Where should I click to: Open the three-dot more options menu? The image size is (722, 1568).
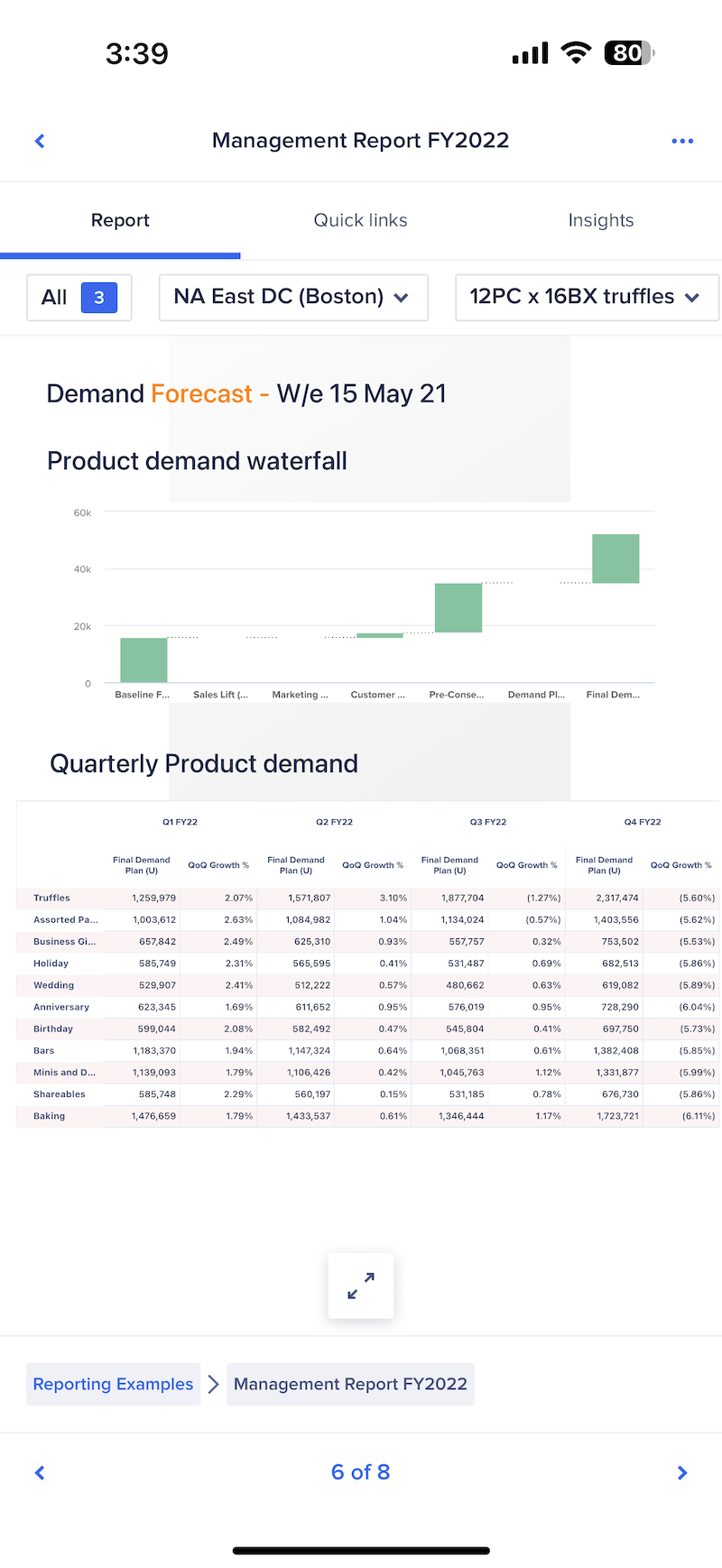click(682, 141)
